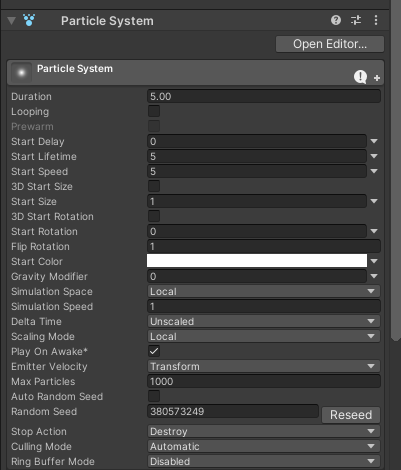Click the Open Editor button
Image resolution: width=401 pixels, height=470 pixels.
(330, 44)
